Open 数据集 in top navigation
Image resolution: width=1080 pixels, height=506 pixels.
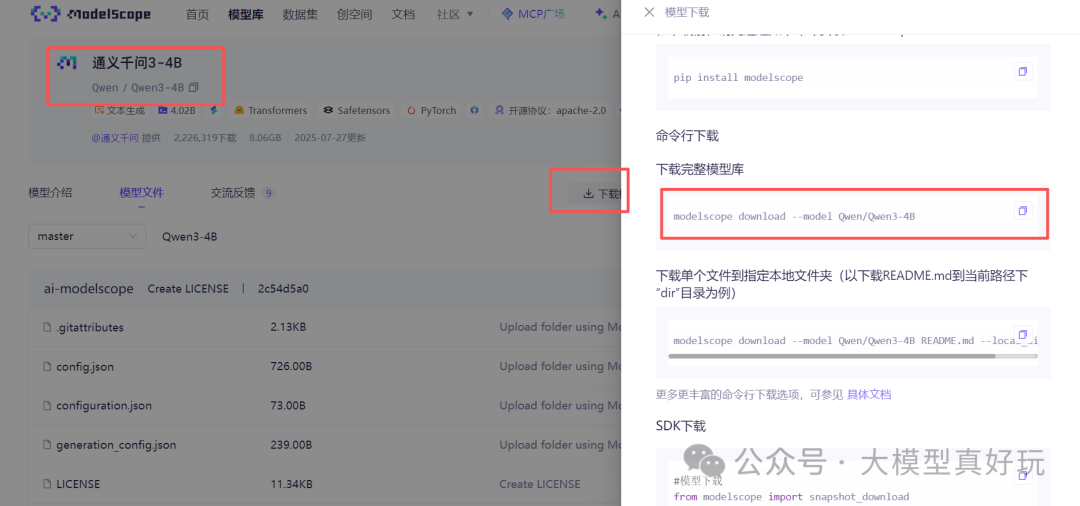click(x=300, y=14)
